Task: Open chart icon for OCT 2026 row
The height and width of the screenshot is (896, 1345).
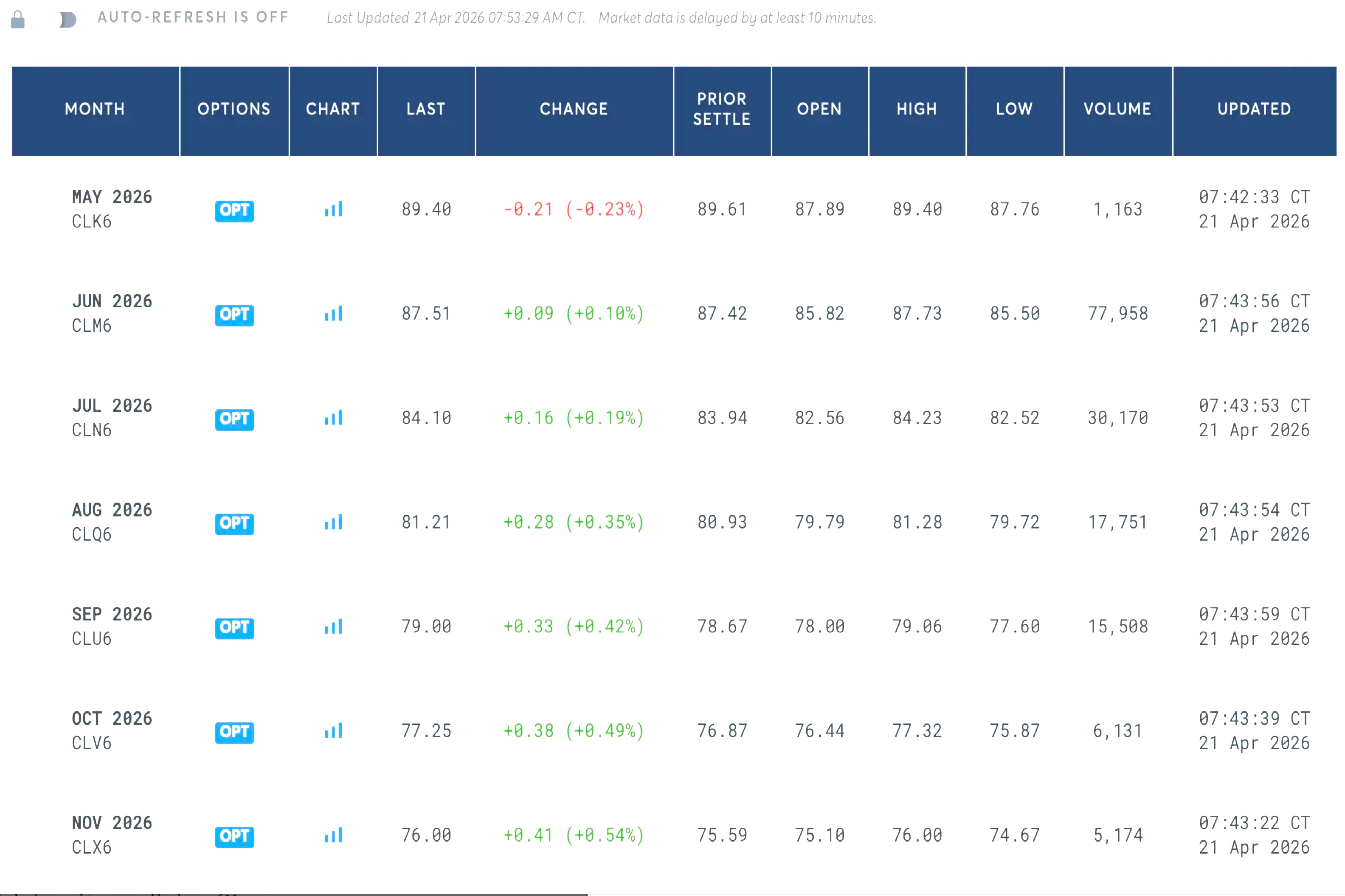Action: [x=333, y=731]
